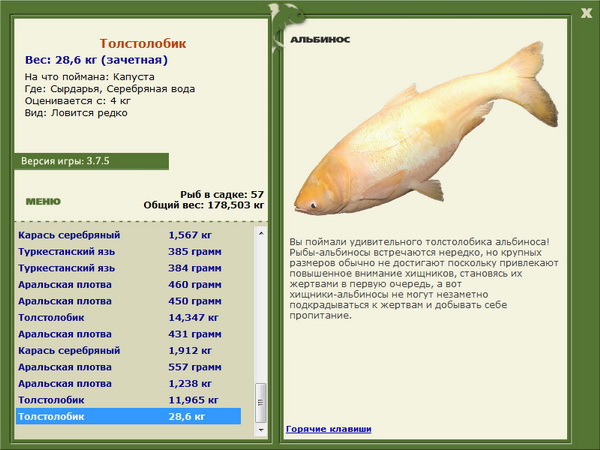Select Аральская плотва 431 грамм row
Screen dimensions: 600x450
click(x=129, y=334)
